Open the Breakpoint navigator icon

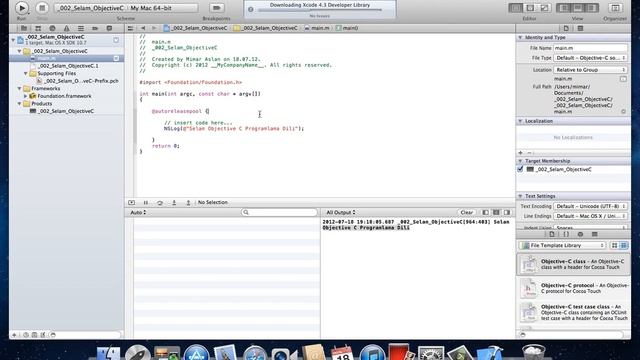(x=95, y=28)
